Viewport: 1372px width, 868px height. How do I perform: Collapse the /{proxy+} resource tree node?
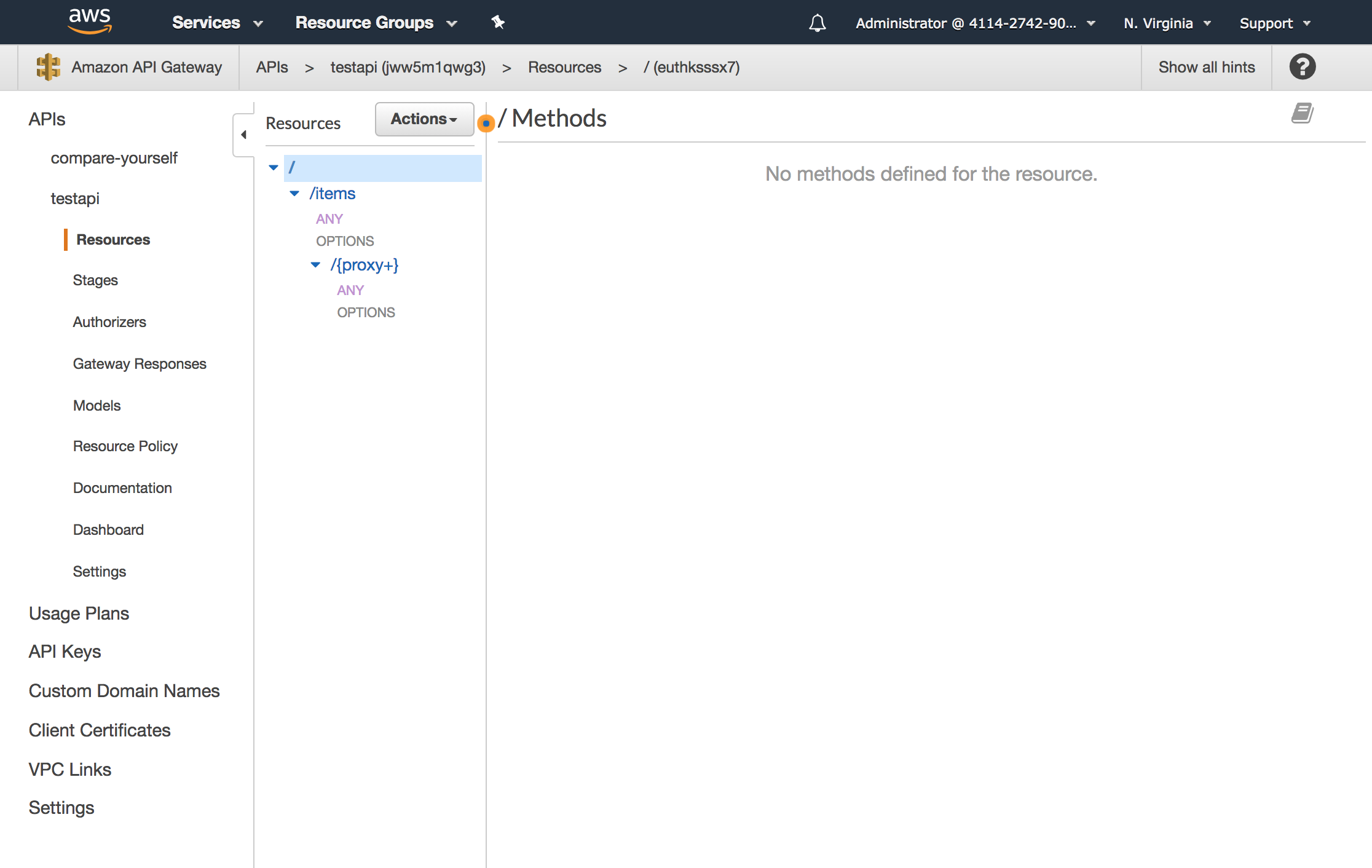(x=315, y=265)
